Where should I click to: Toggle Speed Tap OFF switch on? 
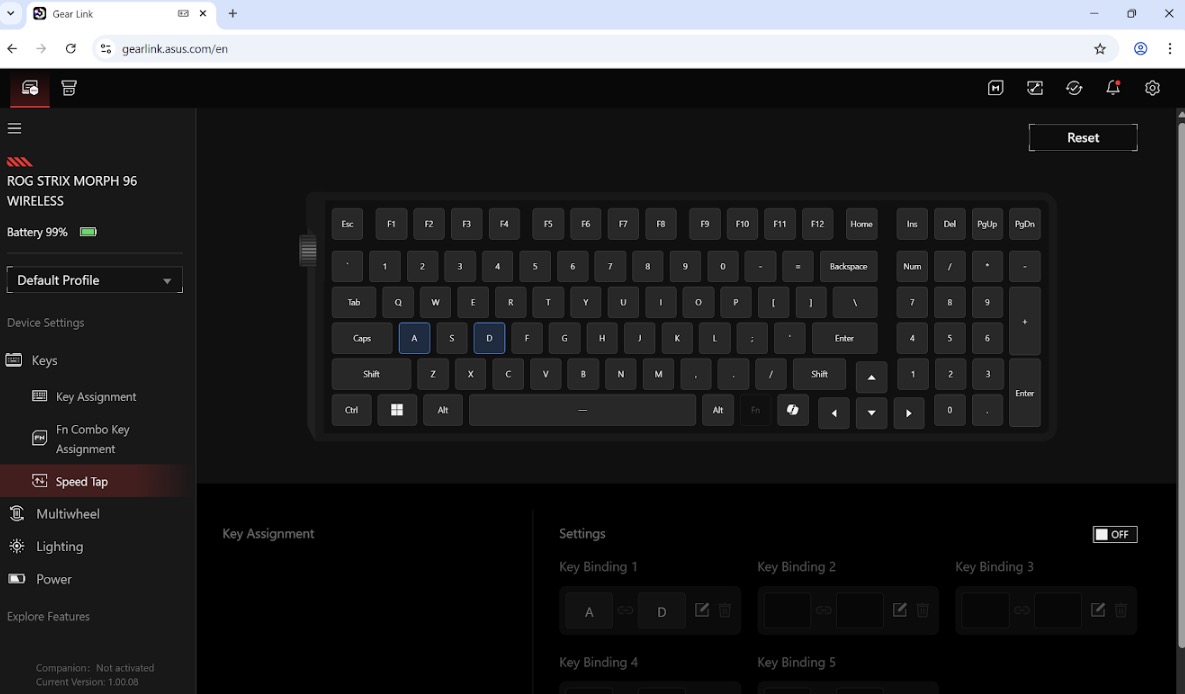click(1115, 534)
